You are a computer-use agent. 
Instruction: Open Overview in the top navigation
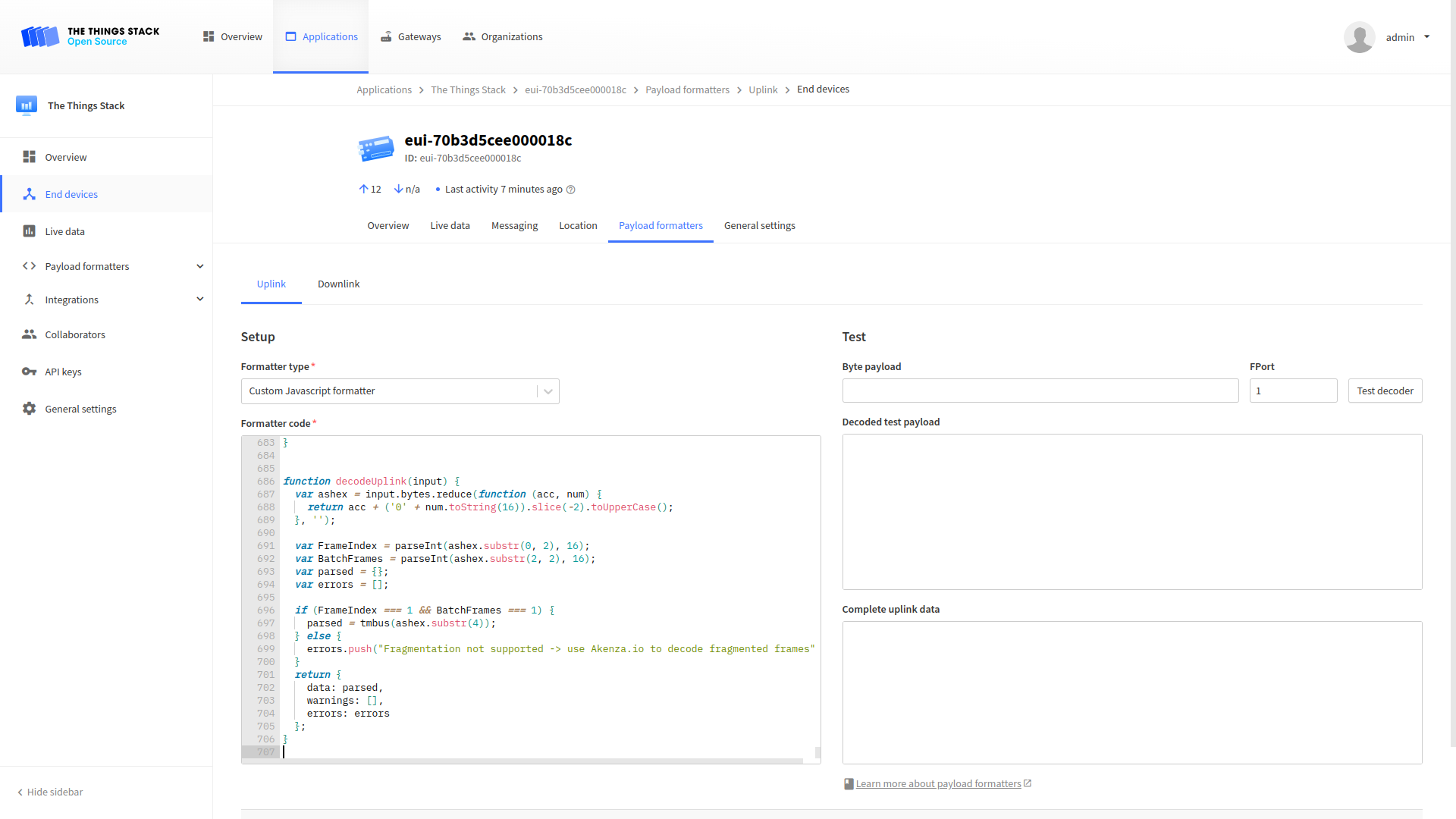[x=232, y=36]
